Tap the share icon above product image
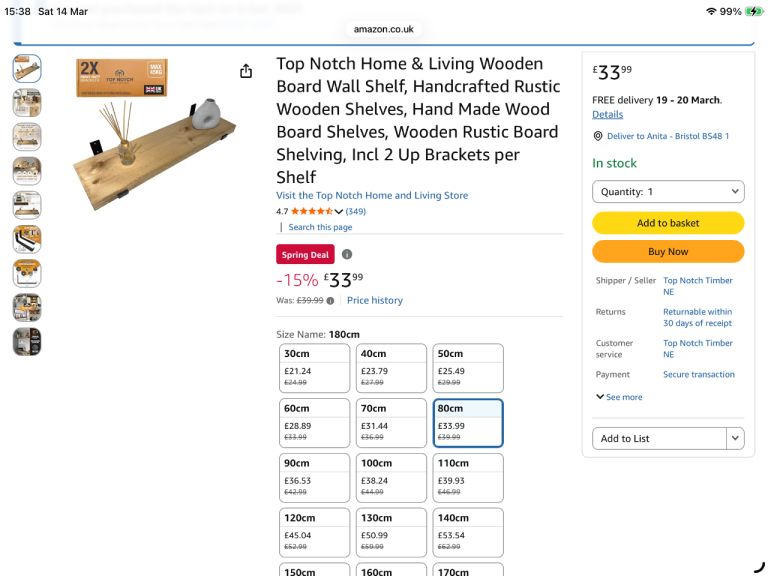 pyautogui.click(x=246, y=71)
